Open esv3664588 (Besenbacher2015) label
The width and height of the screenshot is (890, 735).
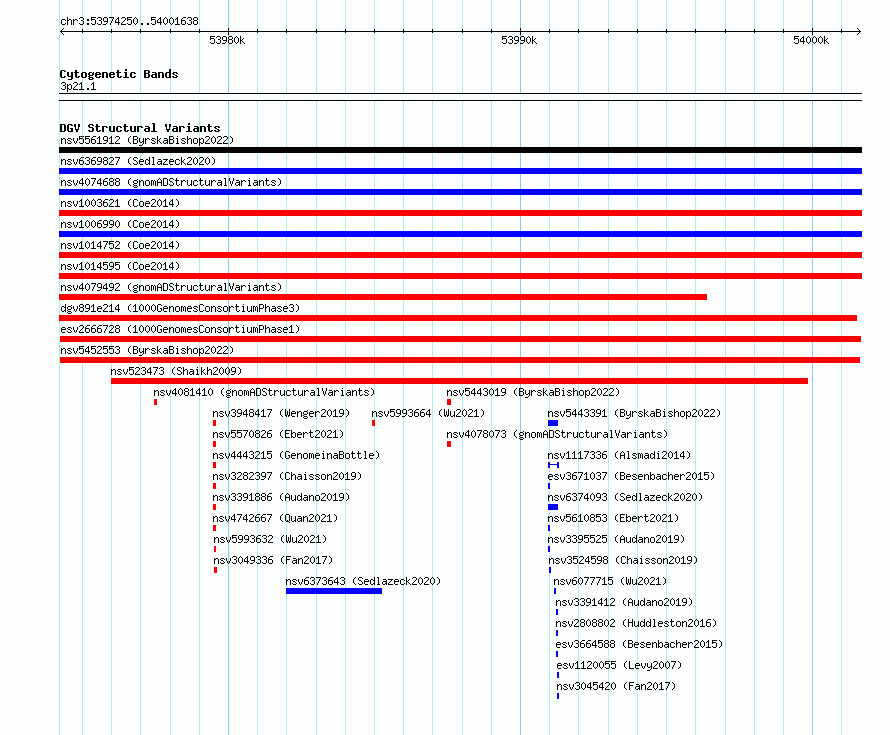point(639,644)
